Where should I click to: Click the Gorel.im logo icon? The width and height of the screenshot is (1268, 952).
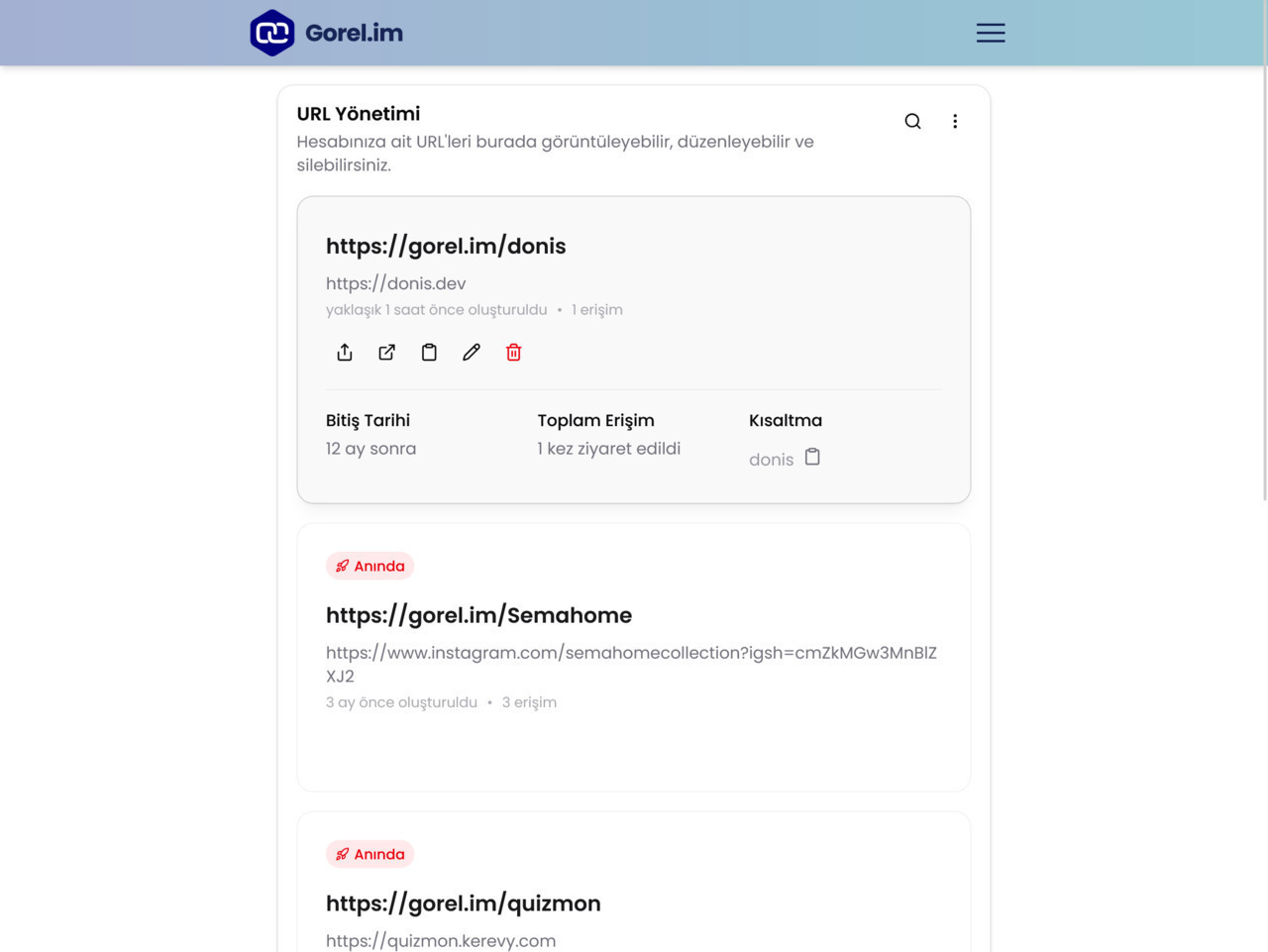271,32
